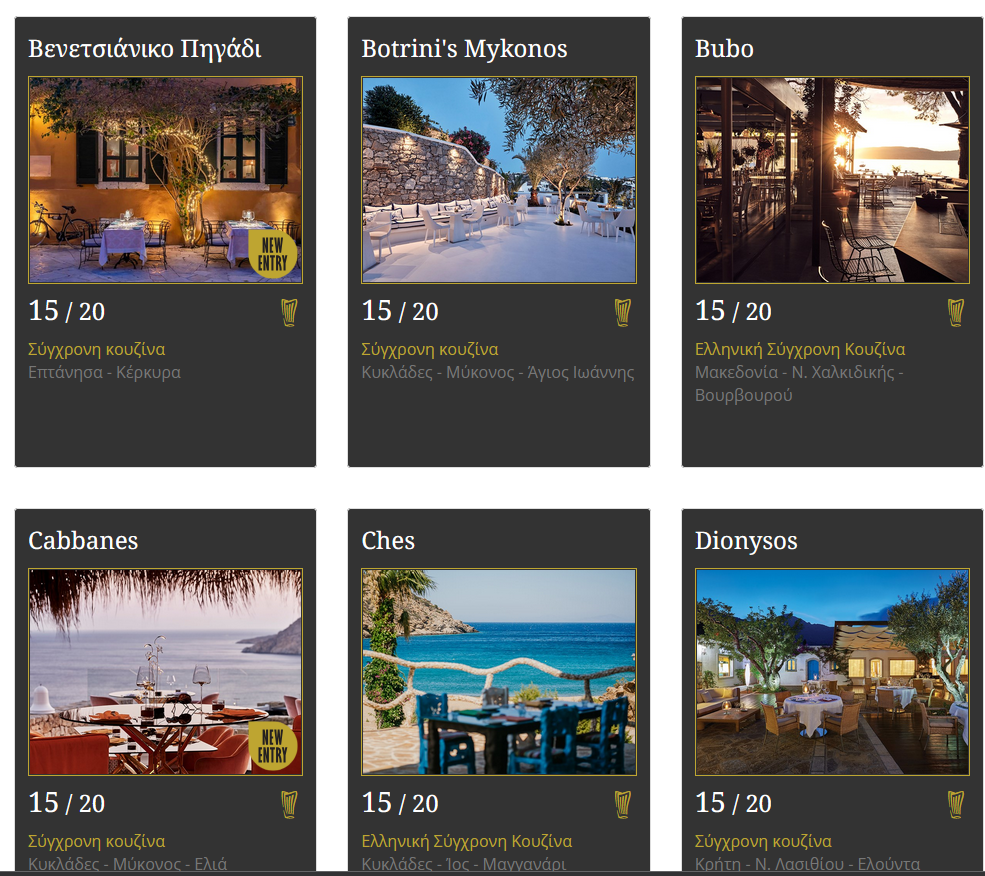Viewport: 985px width, 876px height.
Task: Open the Ches beach view photo
Action: 499,672
